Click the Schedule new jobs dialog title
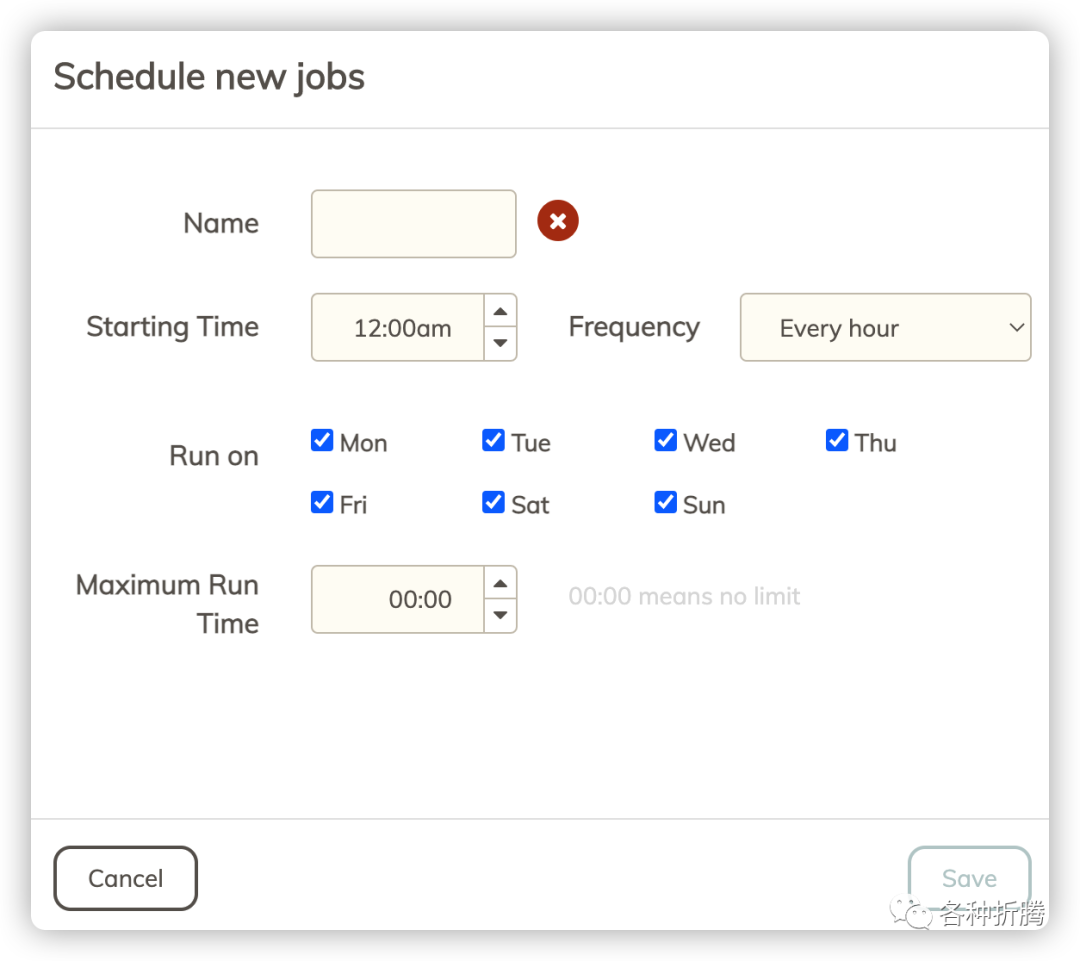Screen dimensions: 1080x961 click(x=209, y=77)
